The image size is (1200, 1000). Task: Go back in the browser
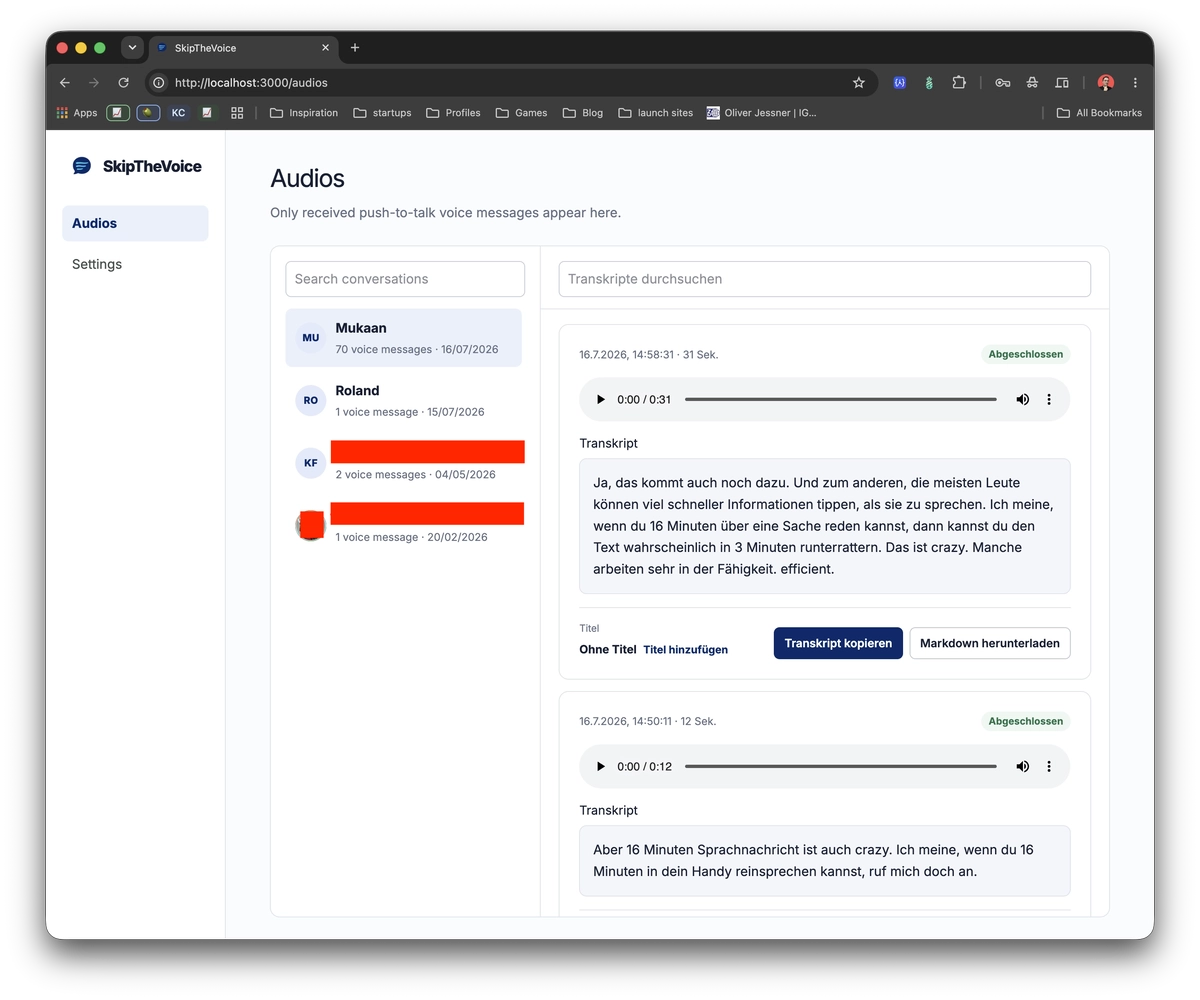65,83
